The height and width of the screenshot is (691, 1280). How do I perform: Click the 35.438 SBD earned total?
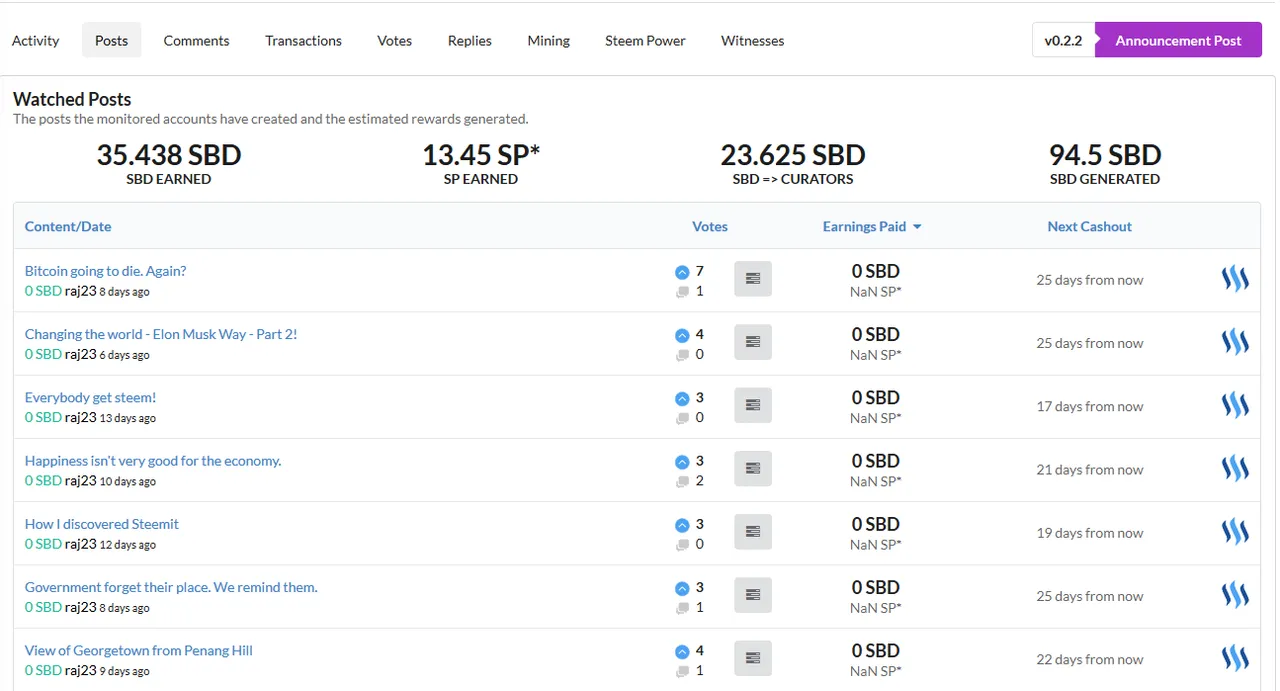[169, 155]
